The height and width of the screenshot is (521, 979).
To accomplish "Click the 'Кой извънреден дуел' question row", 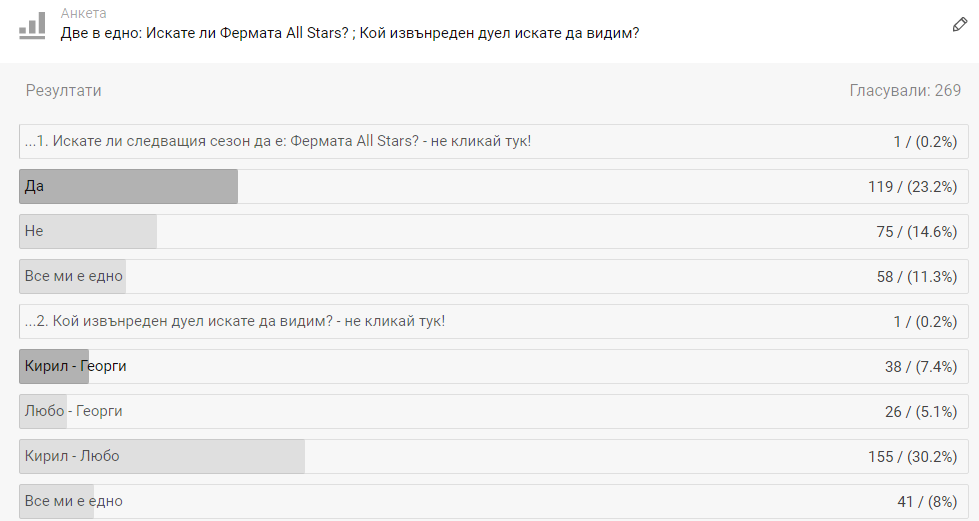I will pos(494,321).
